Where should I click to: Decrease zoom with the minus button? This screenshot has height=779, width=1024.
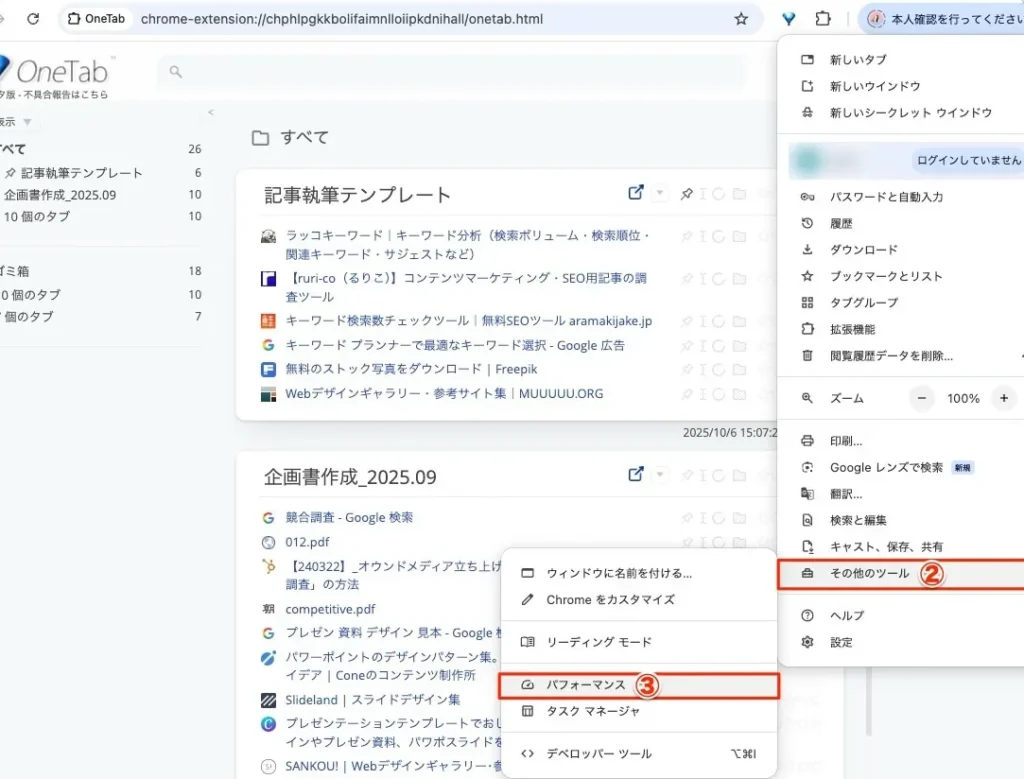(x=921, y=398)
